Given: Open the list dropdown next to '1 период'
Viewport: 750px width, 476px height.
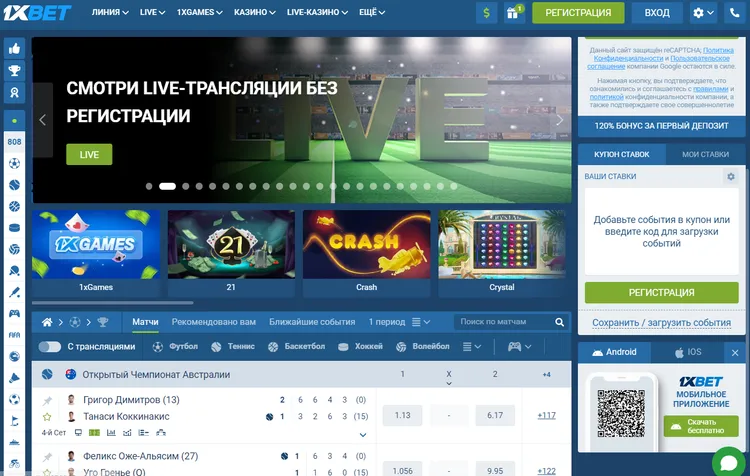Looking at the screenshot, I should point(421,322).
